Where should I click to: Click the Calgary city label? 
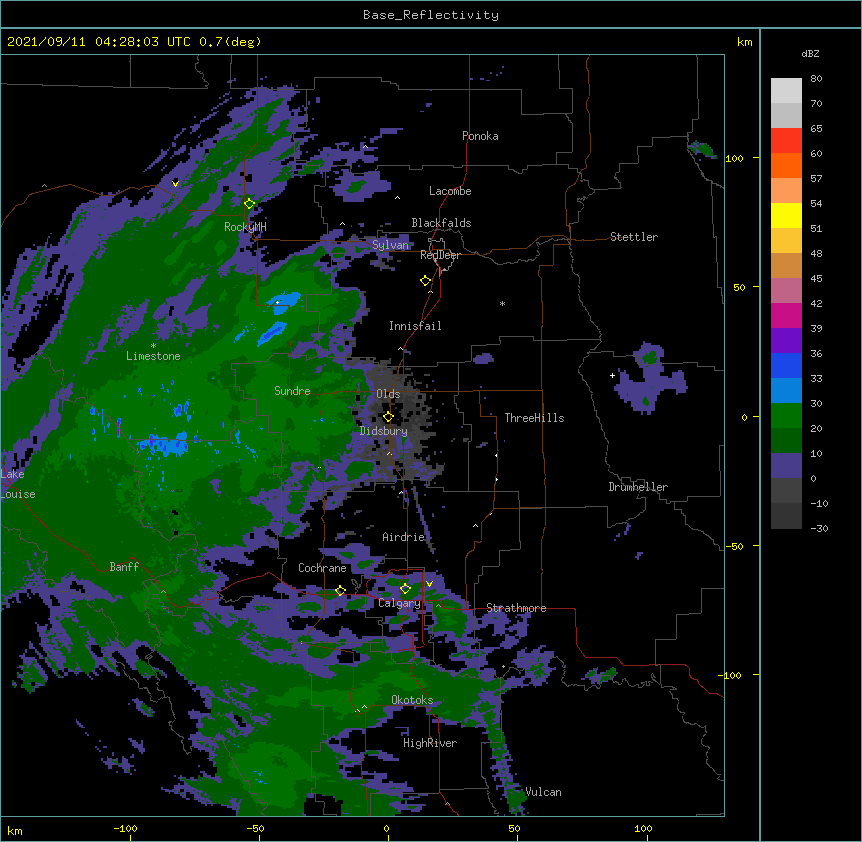[x=399, y=603]
